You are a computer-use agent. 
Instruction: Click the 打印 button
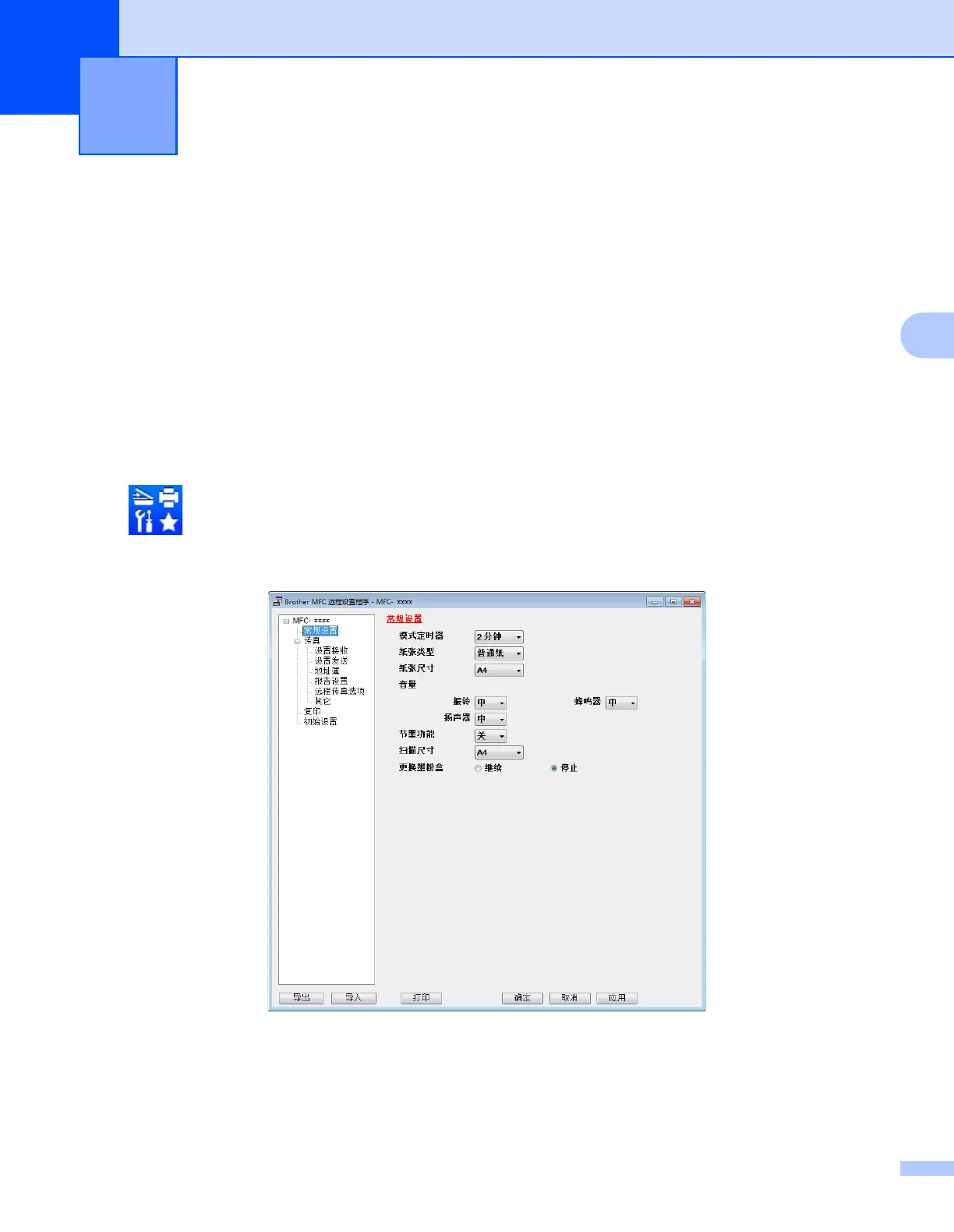(x=421, y=998)
